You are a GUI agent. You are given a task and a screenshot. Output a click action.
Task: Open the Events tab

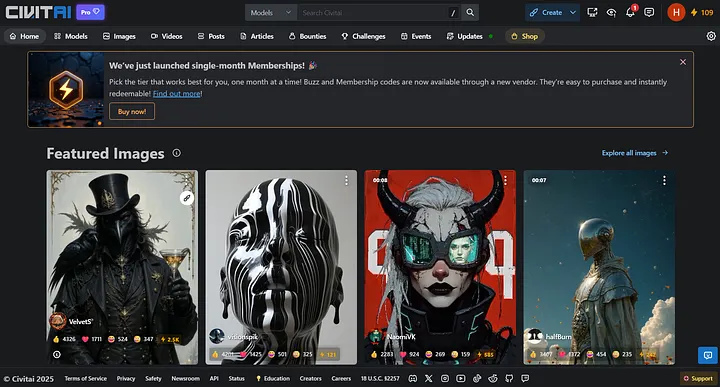tap(416, 36)
